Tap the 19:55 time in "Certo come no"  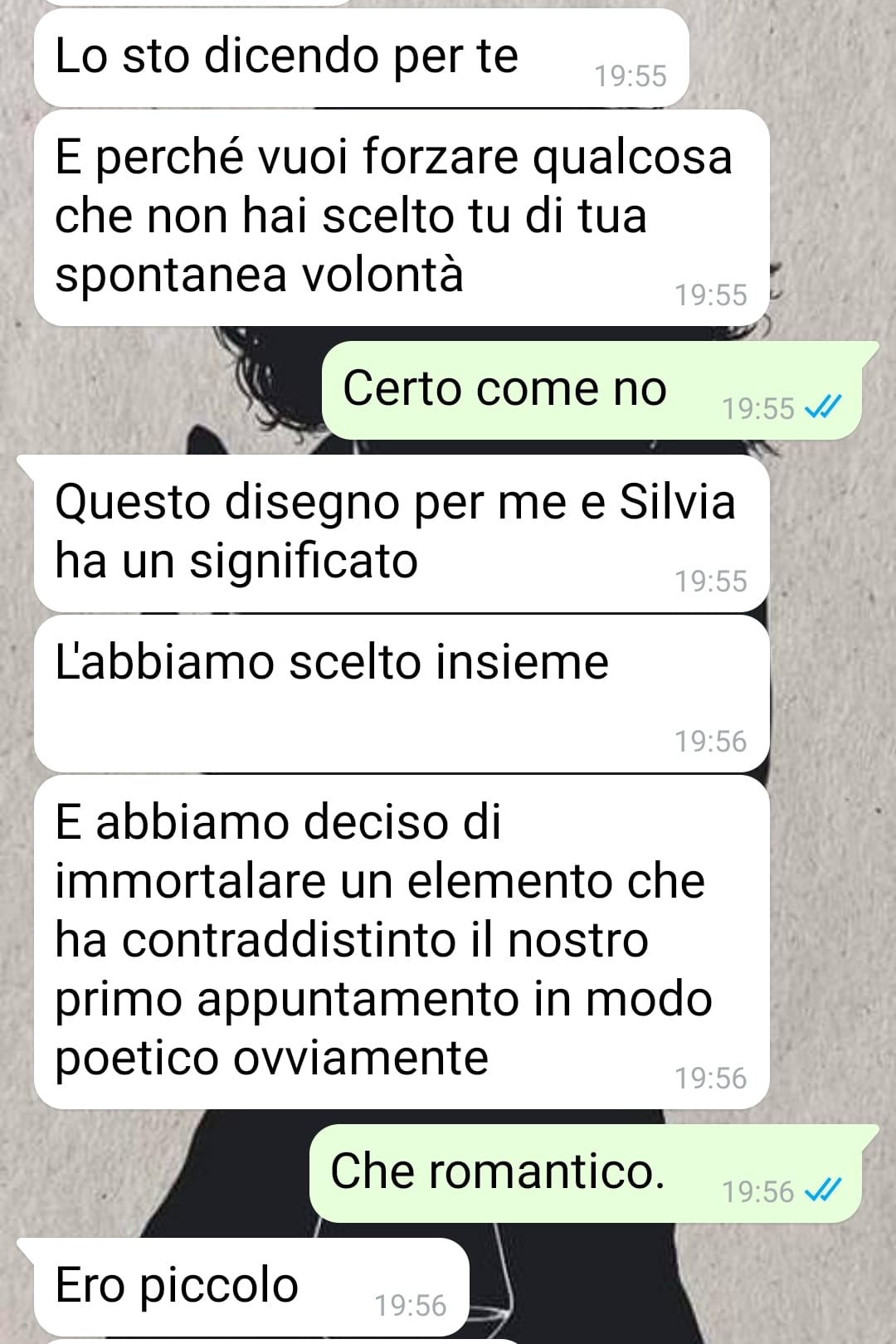point(758,408)
